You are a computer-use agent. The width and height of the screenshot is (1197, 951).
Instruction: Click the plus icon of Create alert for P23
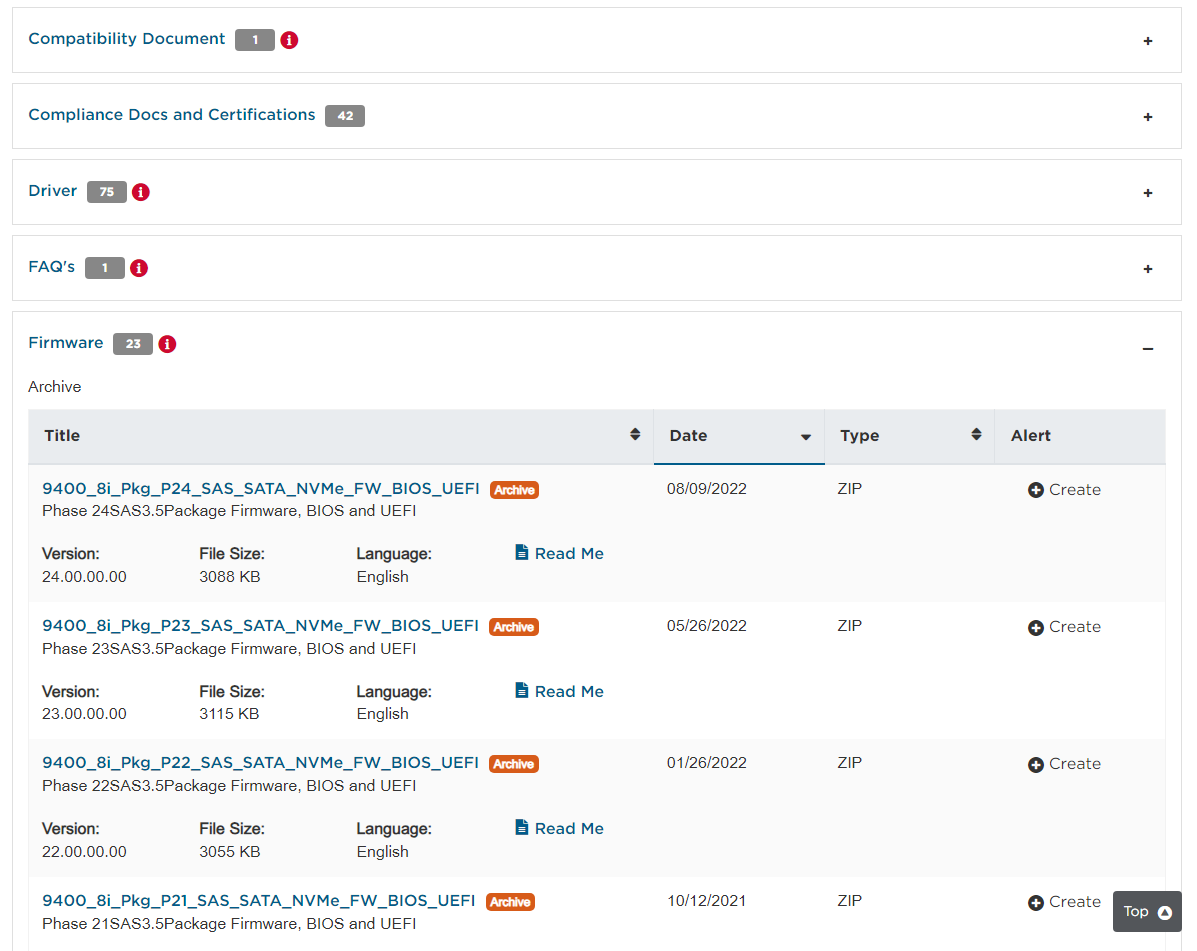pyautogui.click(x=1036, y=627)
